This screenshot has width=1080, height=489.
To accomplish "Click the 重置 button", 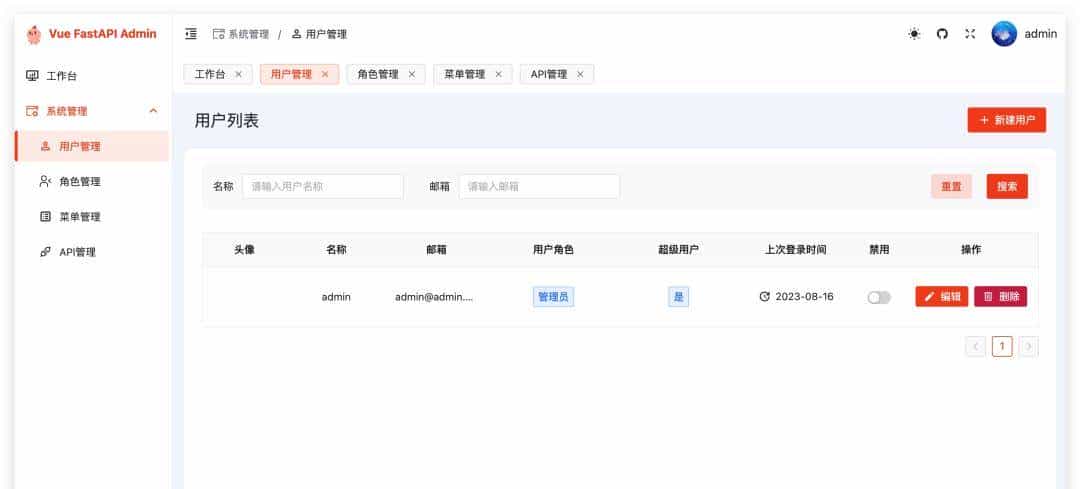I will [x=951, y=187].
